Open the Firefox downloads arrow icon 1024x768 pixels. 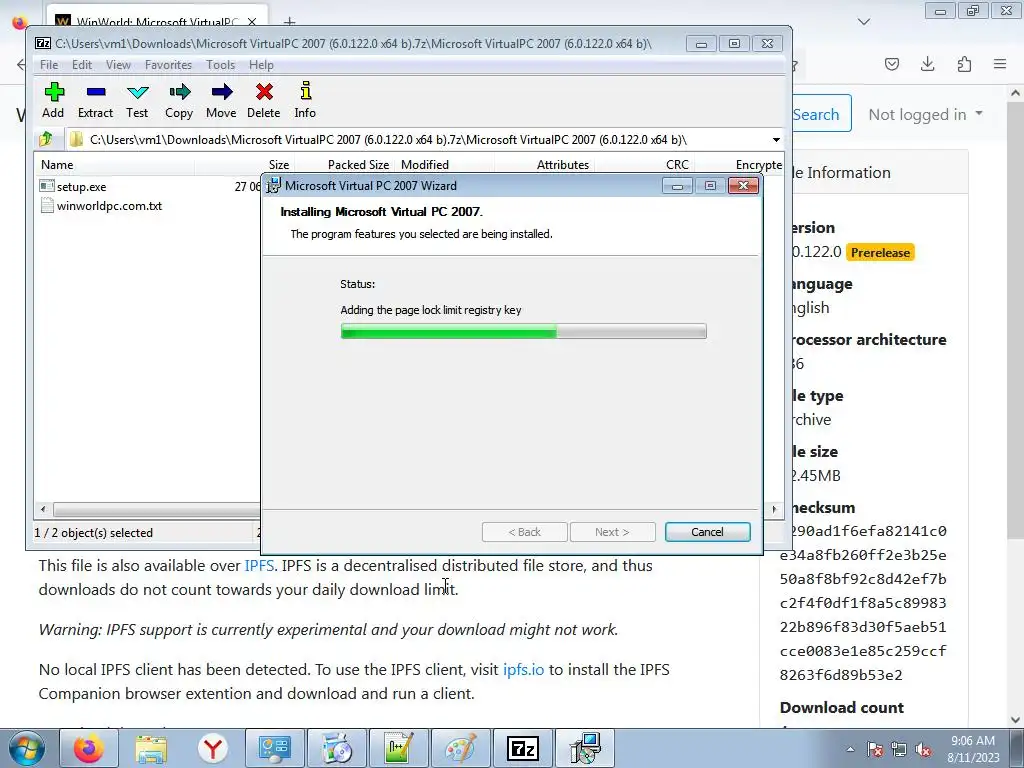(927, 64)
